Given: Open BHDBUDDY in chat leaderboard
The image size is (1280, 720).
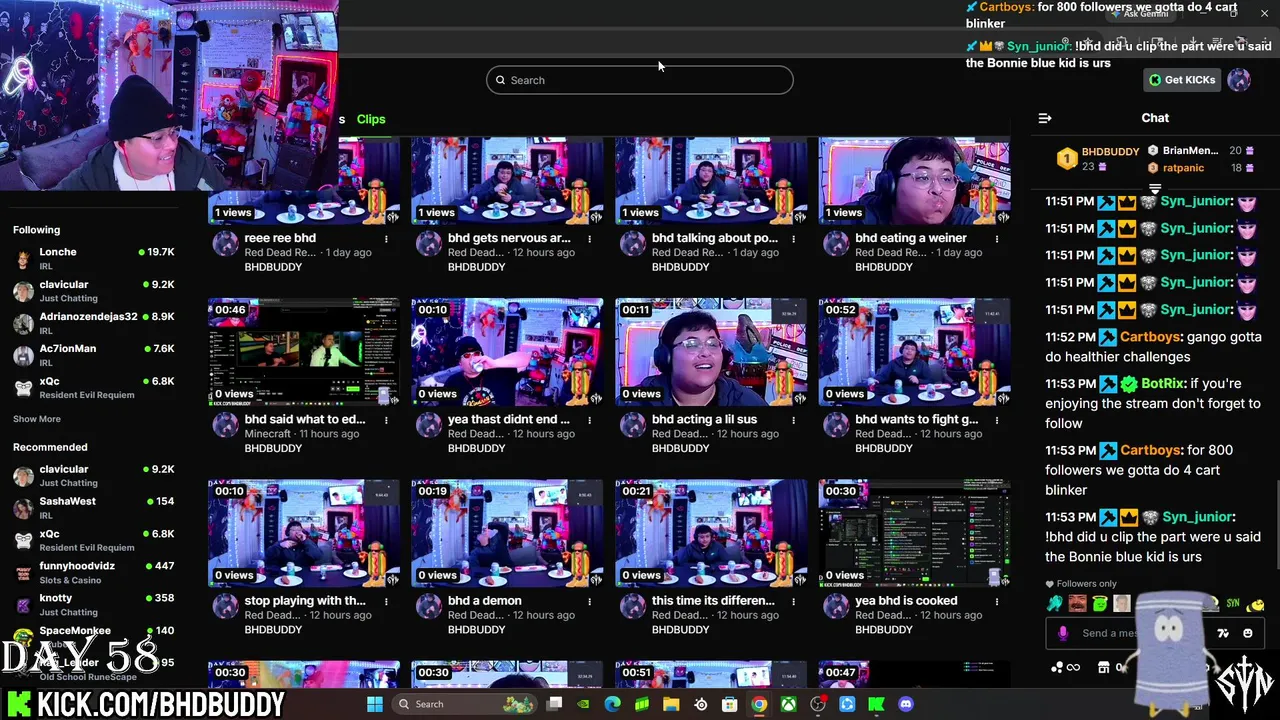Looking at the screenshot, I should click(x=1110, y=152).
